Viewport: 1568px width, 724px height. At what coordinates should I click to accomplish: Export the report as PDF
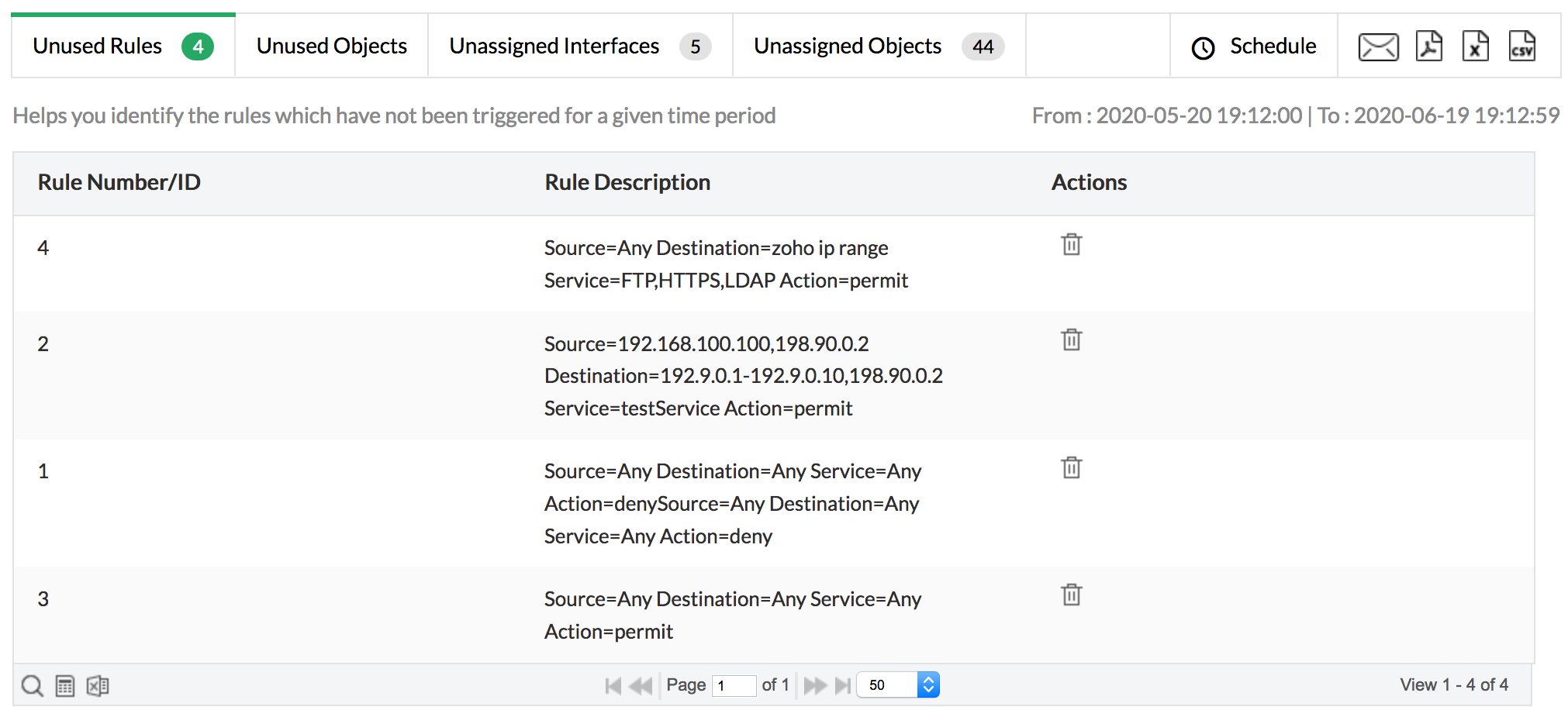click(1428, 46)
